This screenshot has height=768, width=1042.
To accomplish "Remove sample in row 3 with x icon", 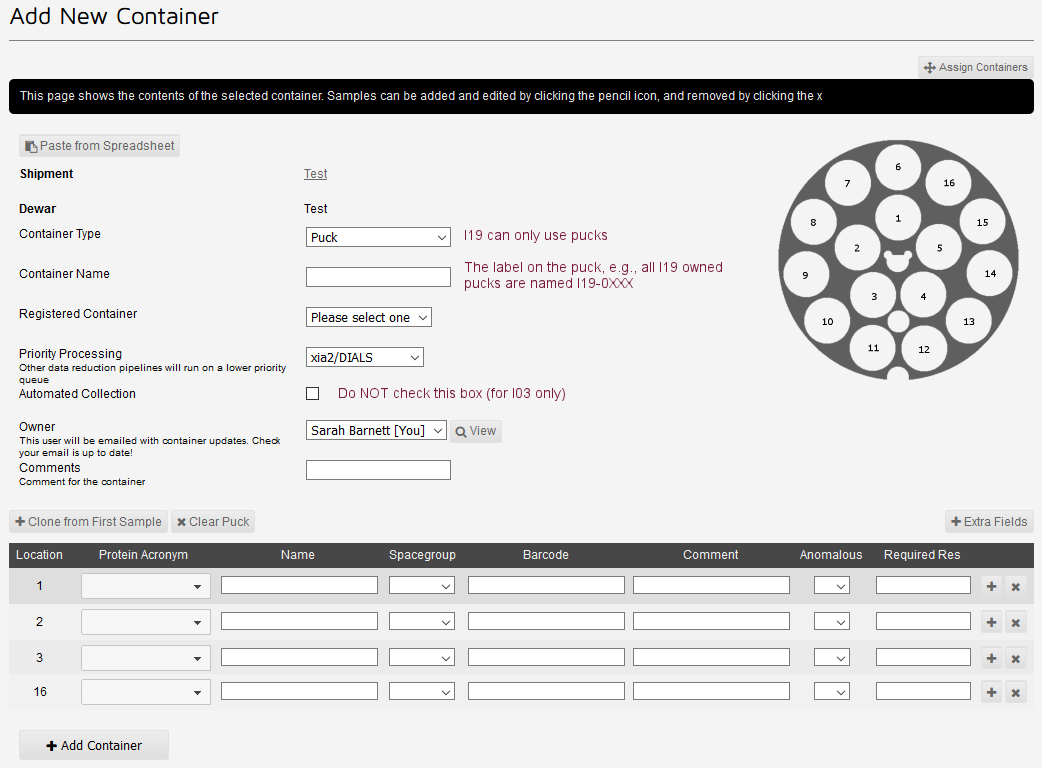I will click(x=1015, y=658).
